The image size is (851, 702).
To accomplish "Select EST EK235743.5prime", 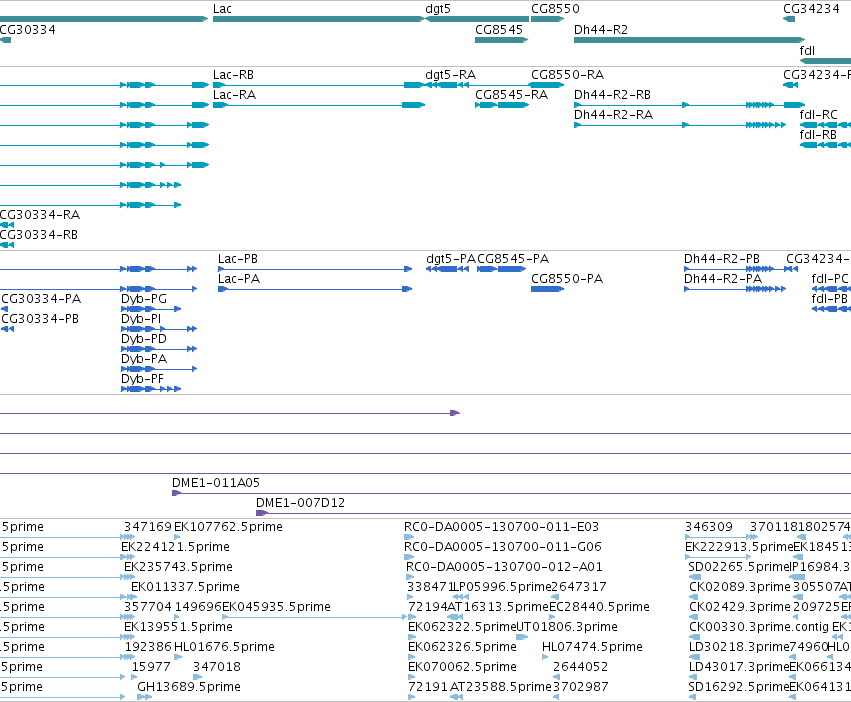I will [178, 567].
